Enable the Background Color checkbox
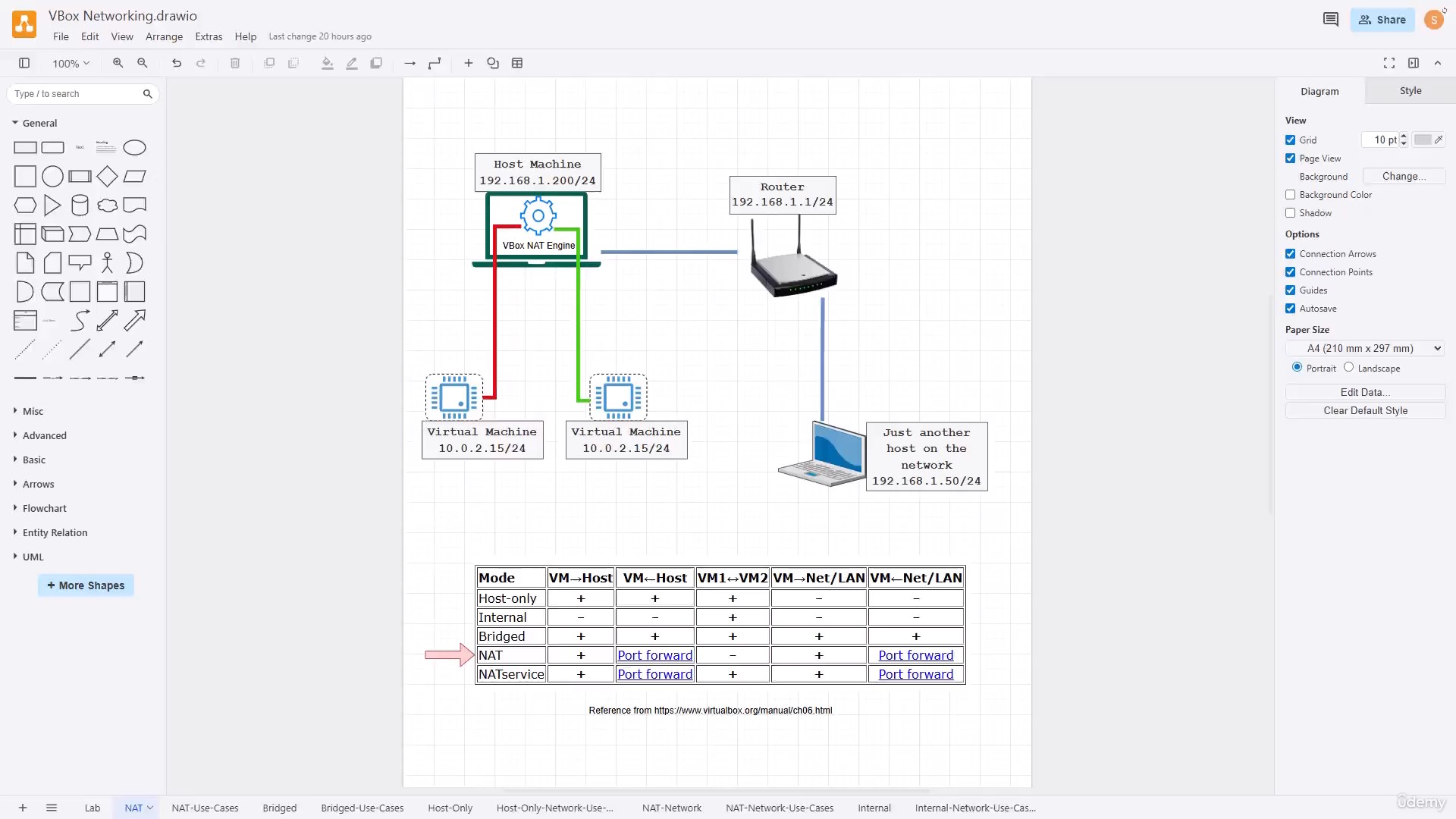Screen dimensions: 1456x819 tap(1291, 195)
